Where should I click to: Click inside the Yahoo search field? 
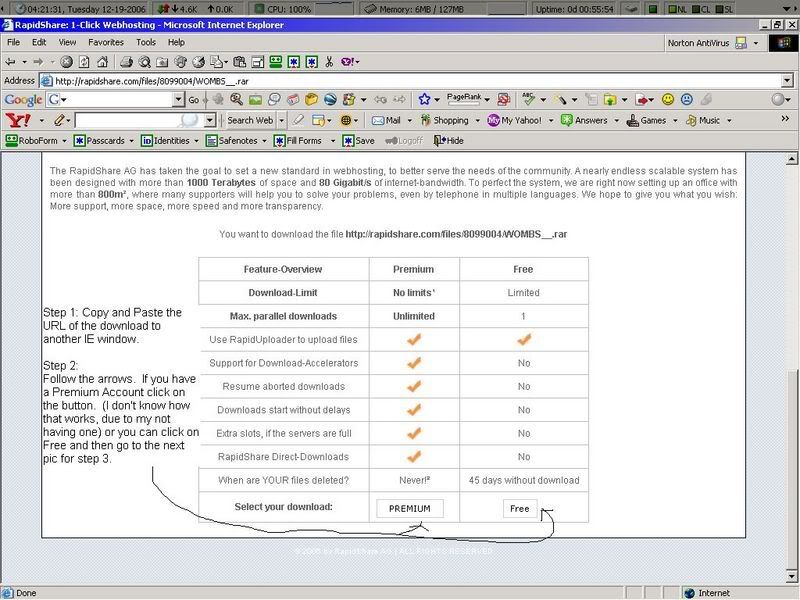130,120
